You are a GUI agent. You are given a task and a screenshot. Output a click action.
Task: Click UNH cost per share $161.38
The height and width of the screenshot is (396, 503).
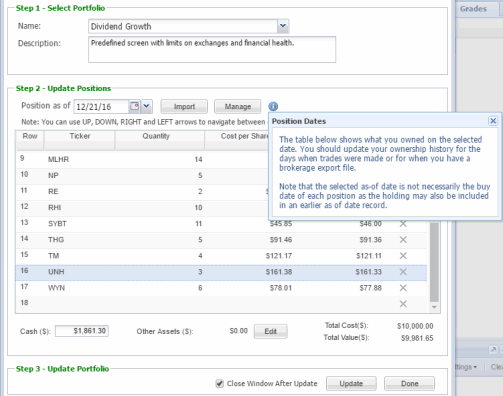coord(279,272)
